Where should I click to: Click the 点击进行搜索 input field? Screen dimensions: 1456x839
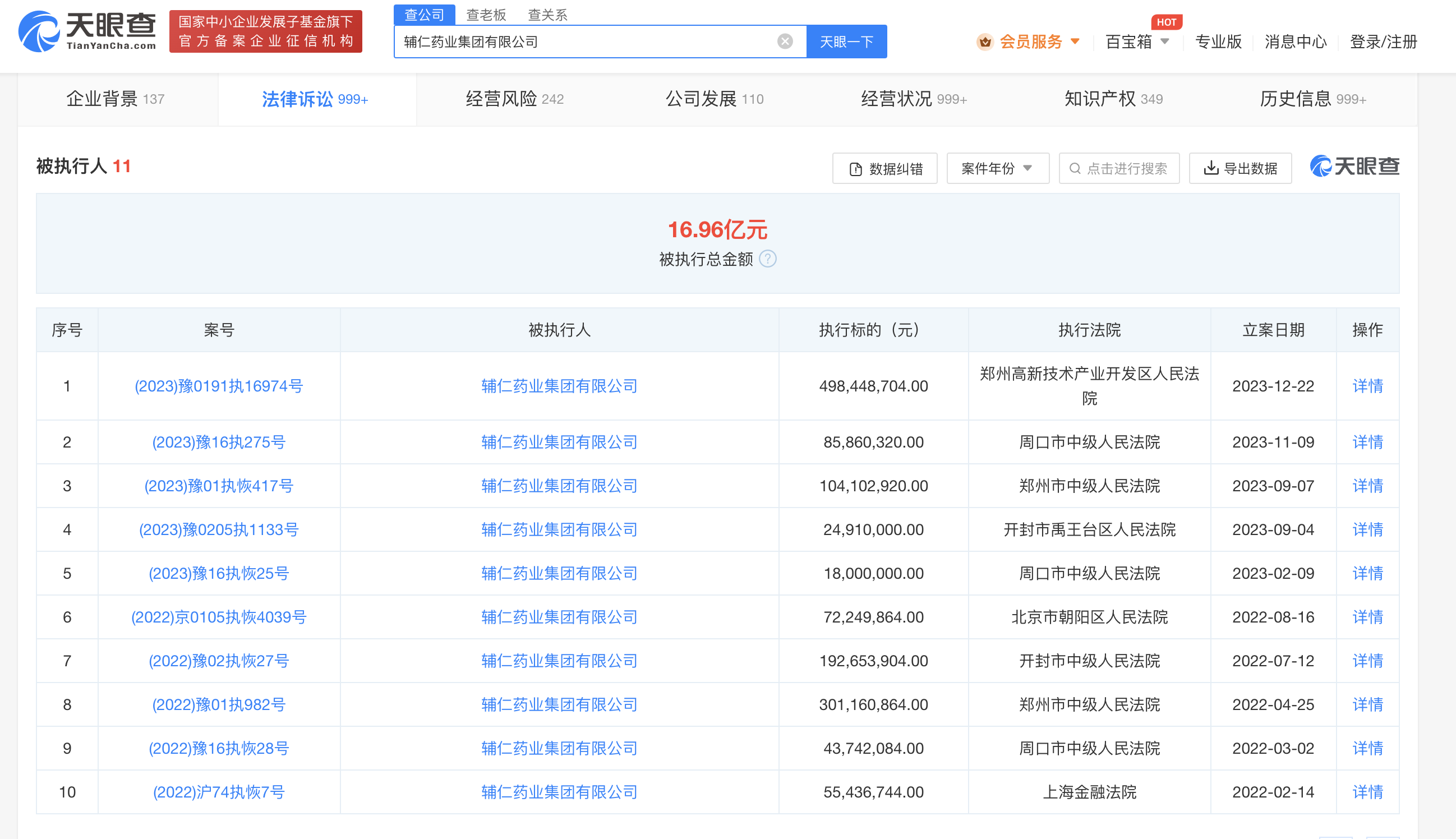(x=1119, y=168)
